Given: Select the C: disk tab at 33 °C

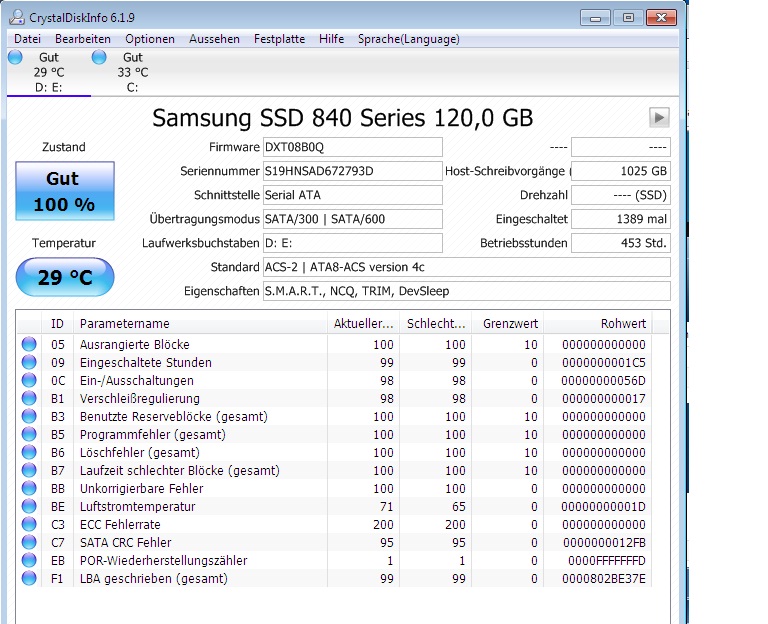Looking at the screenshot, I should [133, 72].
